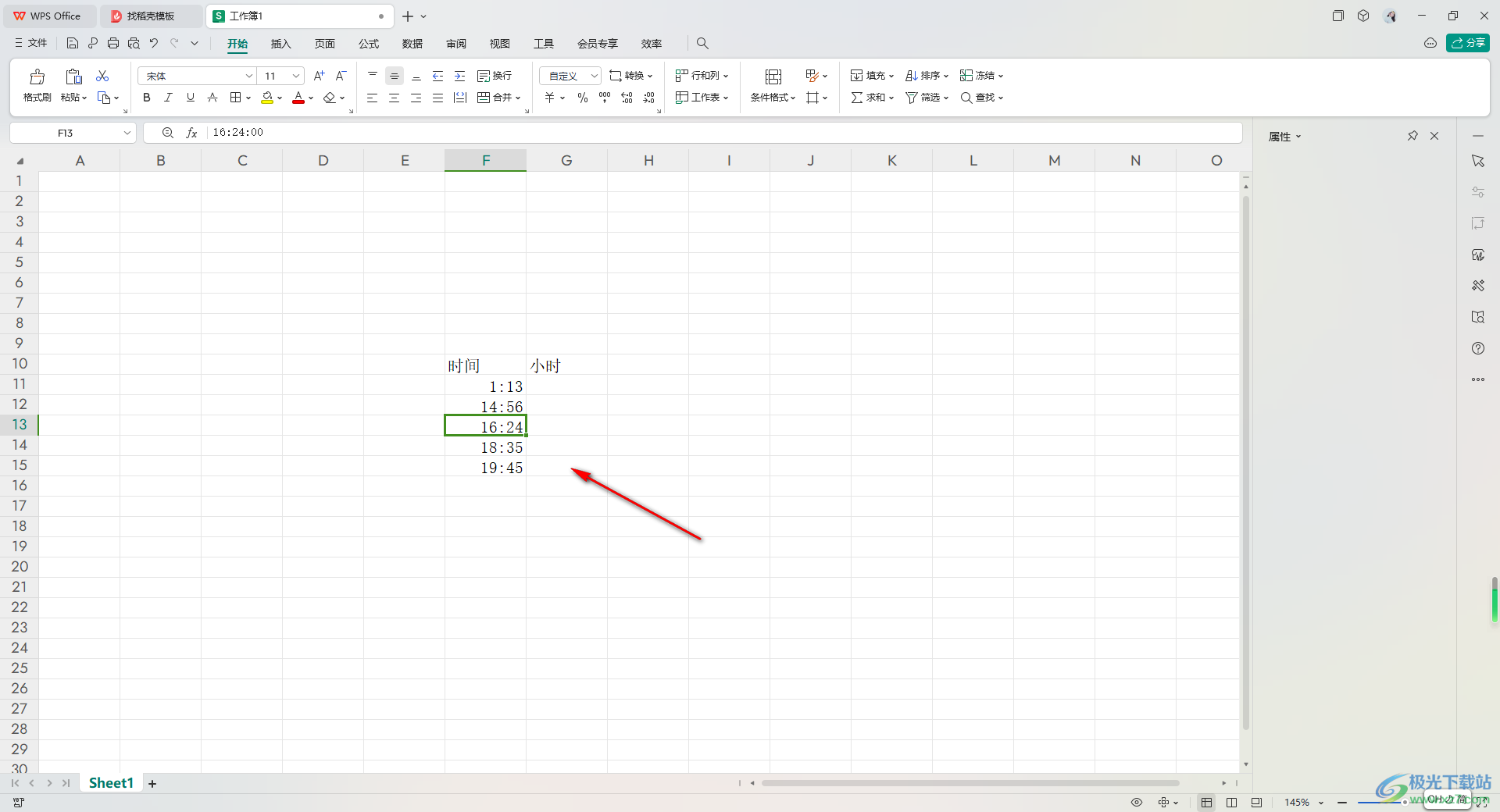
Task: Click the print icon in quick toolbar
Action: point(113,44)
